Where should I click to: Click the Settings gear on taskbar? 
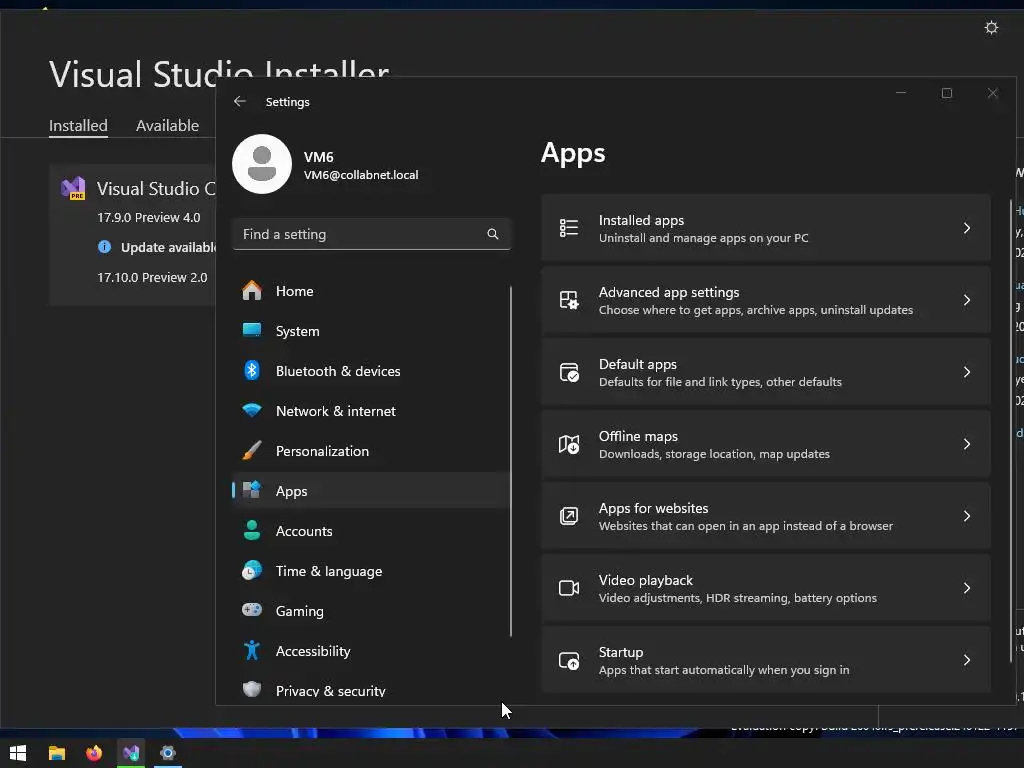tap(168, 753)
